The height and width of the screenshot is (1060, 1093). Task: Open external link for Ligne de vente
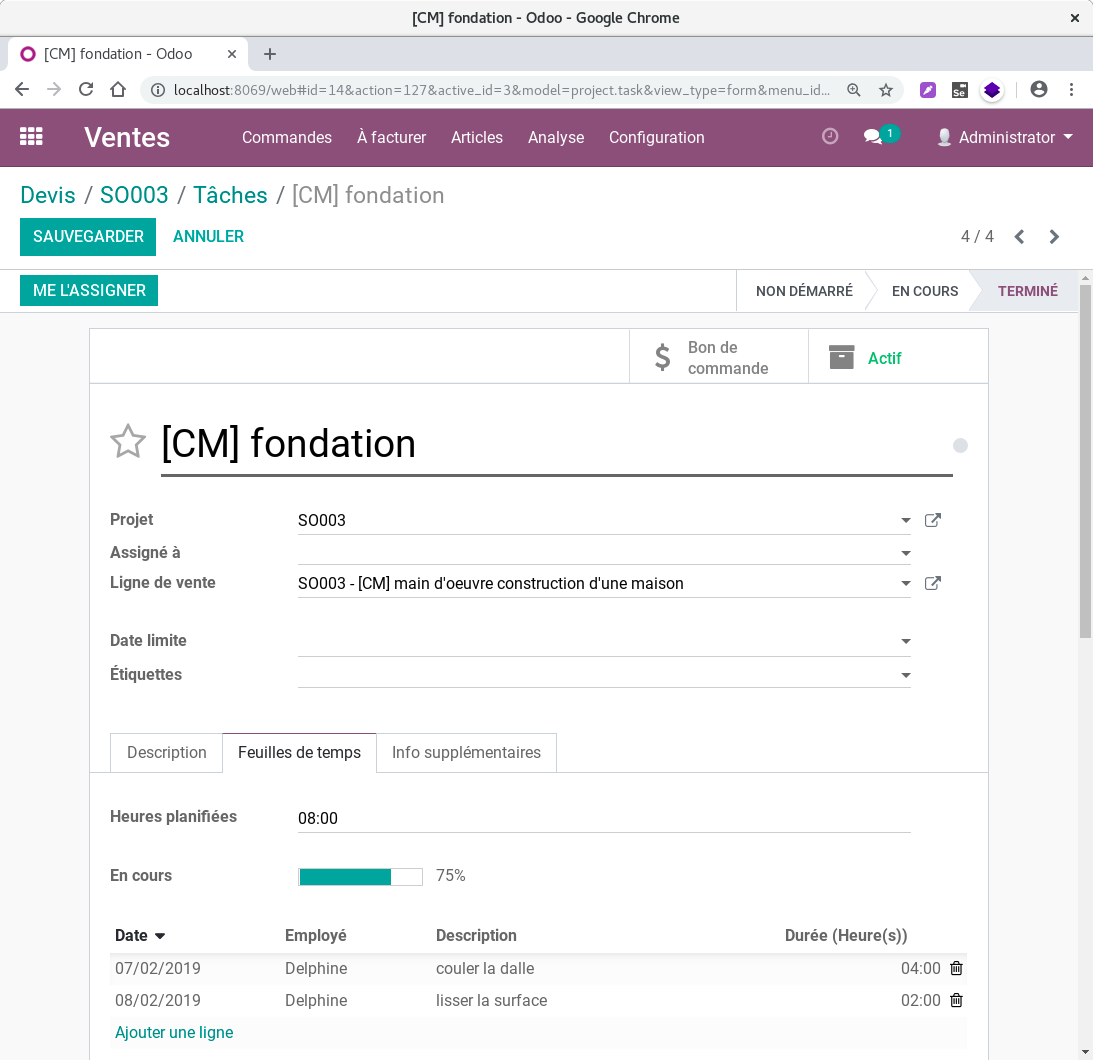pyautogui.click(x=933, y=583)
